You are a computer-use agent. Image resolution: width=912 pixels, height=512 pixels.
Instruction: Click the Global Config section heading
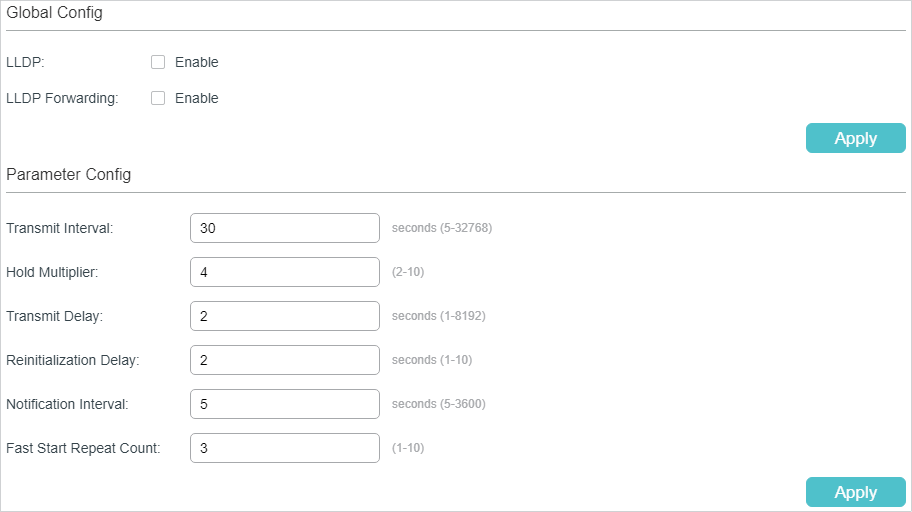coord(54,13)
